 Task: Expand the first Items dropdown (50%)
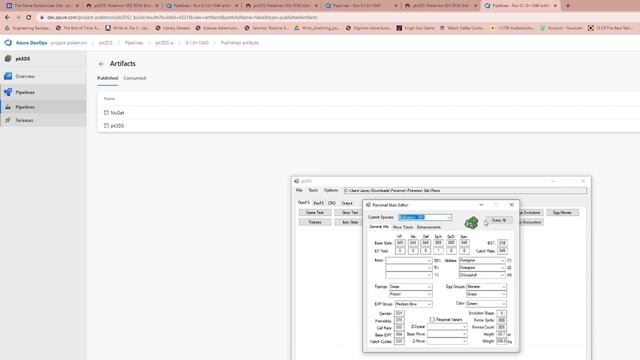pos(429,260)
